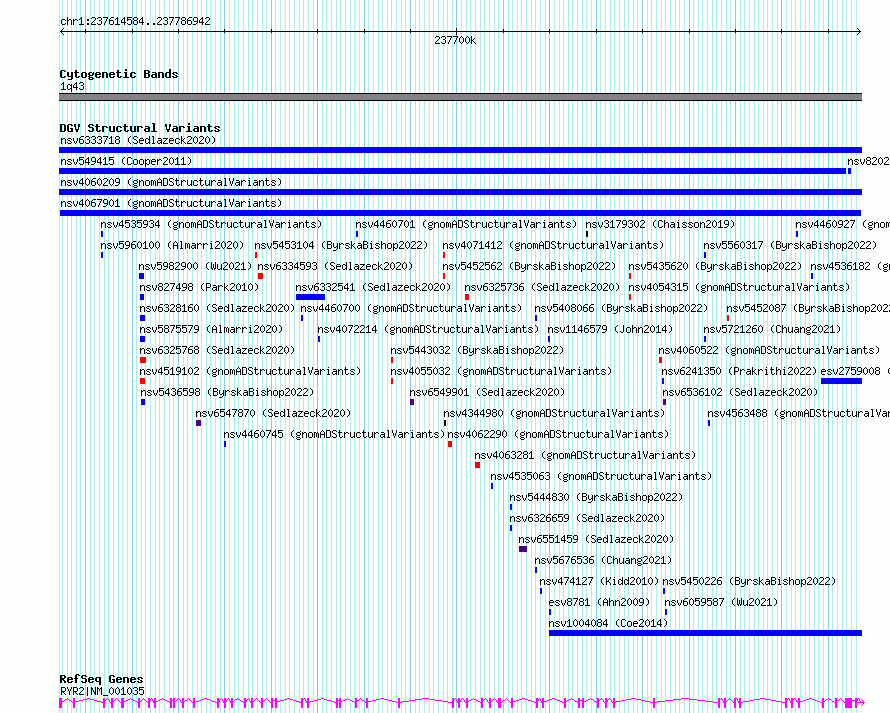
Task: Click the nsv3179302 (Chaisson2019) label
Action: pyautogui.click(x=660, y=224)
